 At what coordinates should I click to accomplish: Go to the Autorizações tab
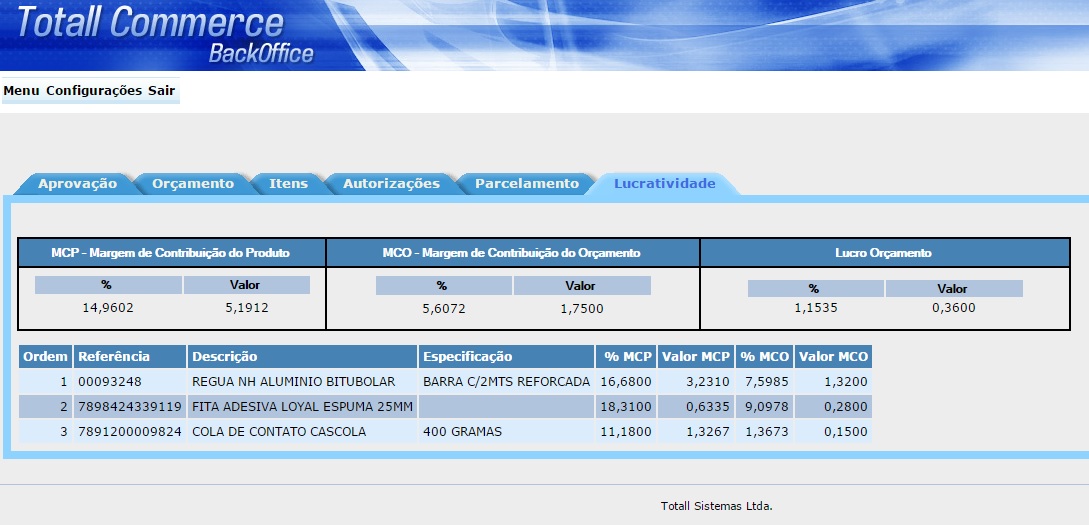pos(391,184)
